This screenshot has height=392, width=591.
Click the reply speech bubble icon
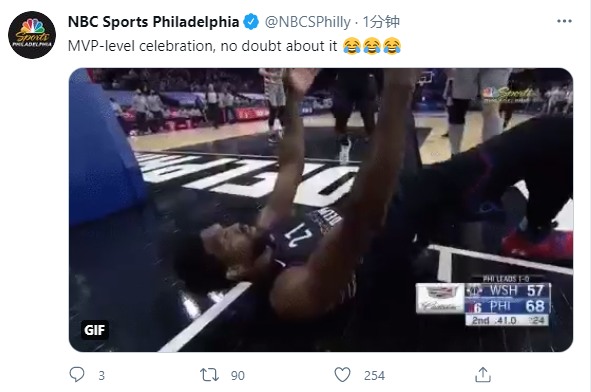pyautogui.click(x=77, y=375)
